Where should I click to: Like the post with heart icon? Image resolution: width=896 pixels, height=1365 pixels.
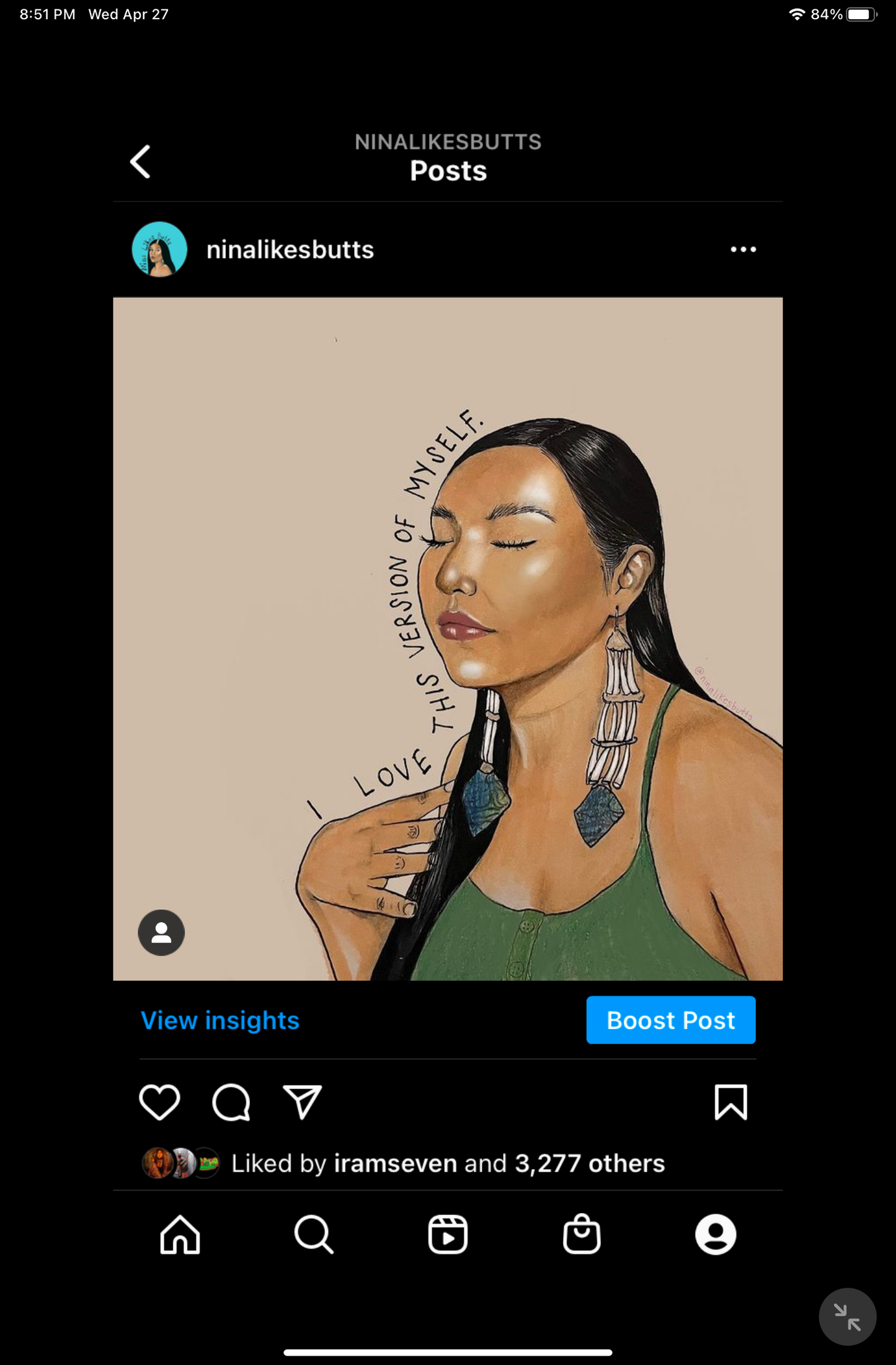click(x=159, y=1102)
